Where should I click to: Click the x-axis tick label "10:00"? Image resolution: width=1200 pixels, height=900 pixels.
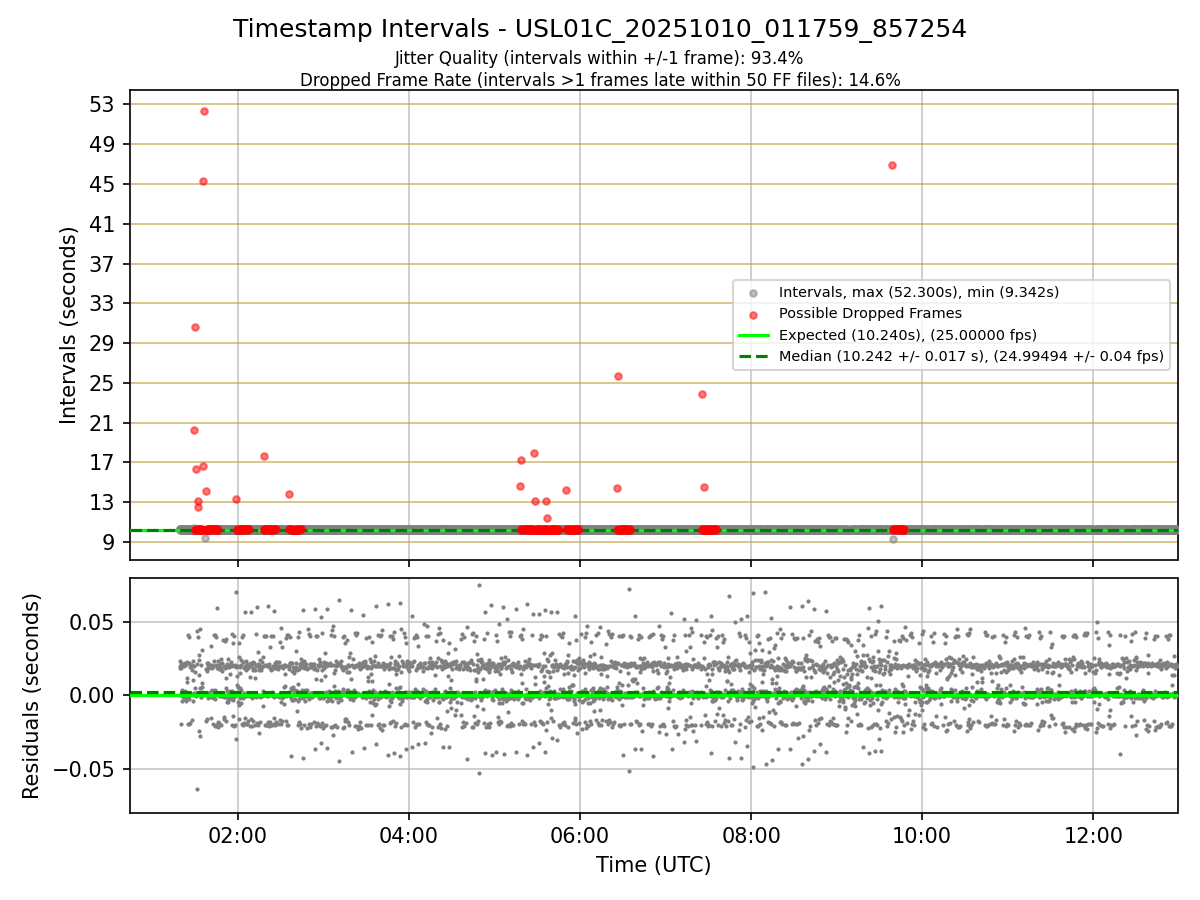[x=922, y=834]
